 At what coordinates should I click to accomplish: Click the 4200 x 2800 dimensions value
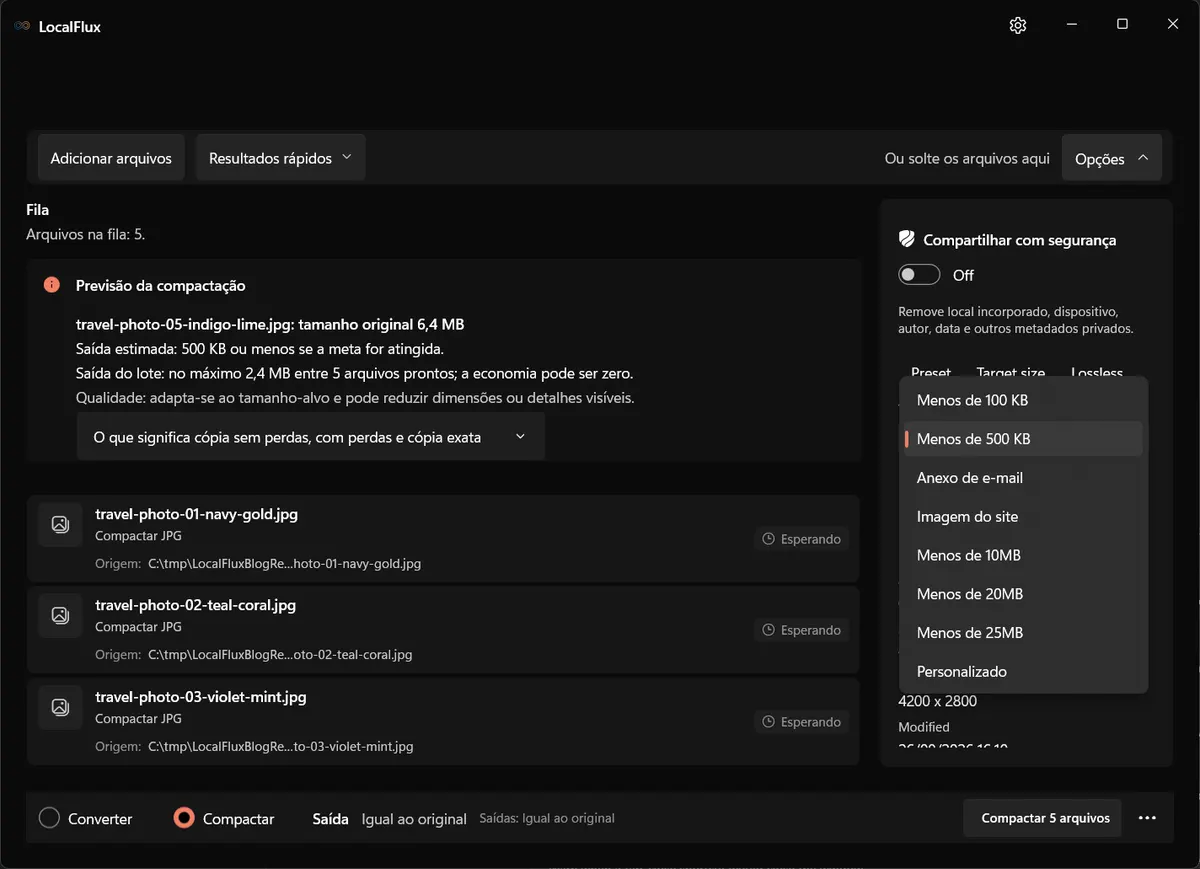point(937,701)
